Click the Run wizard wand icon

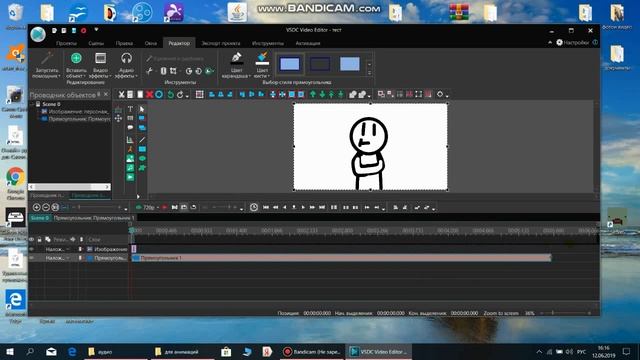point(47,58)
